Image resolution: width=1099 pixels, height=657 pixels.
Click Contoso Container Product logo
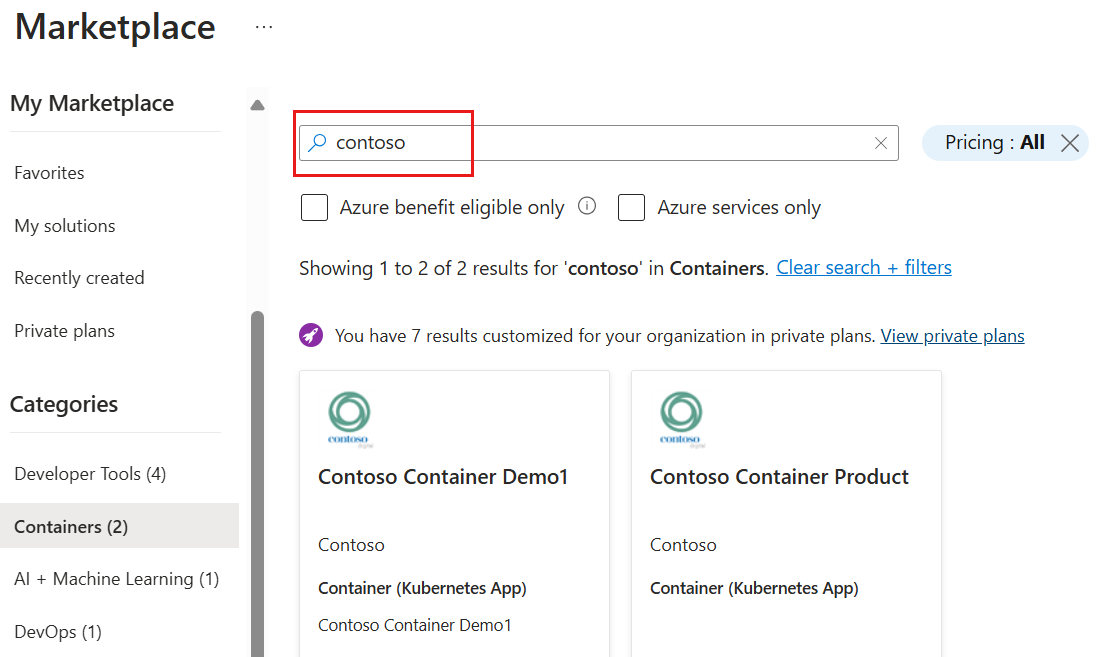(681, 418)
